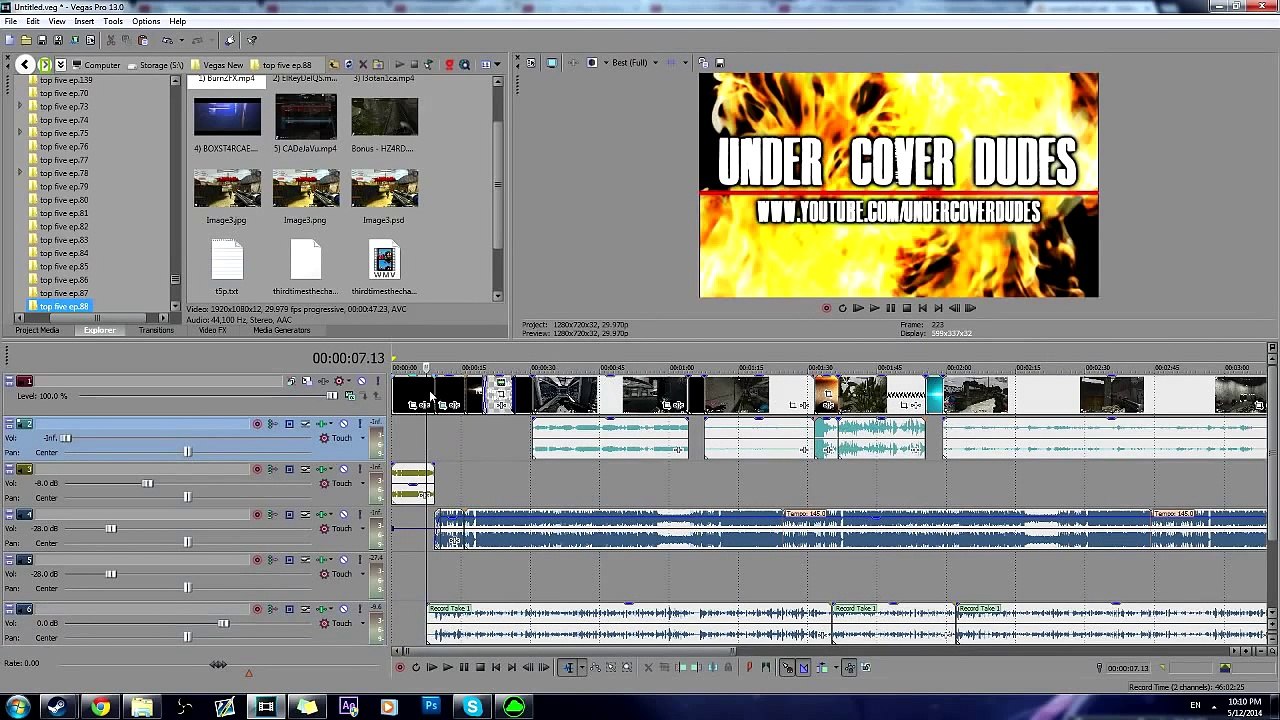
Task: Expand the top five ep.73 folder
Action: point(20,106)
